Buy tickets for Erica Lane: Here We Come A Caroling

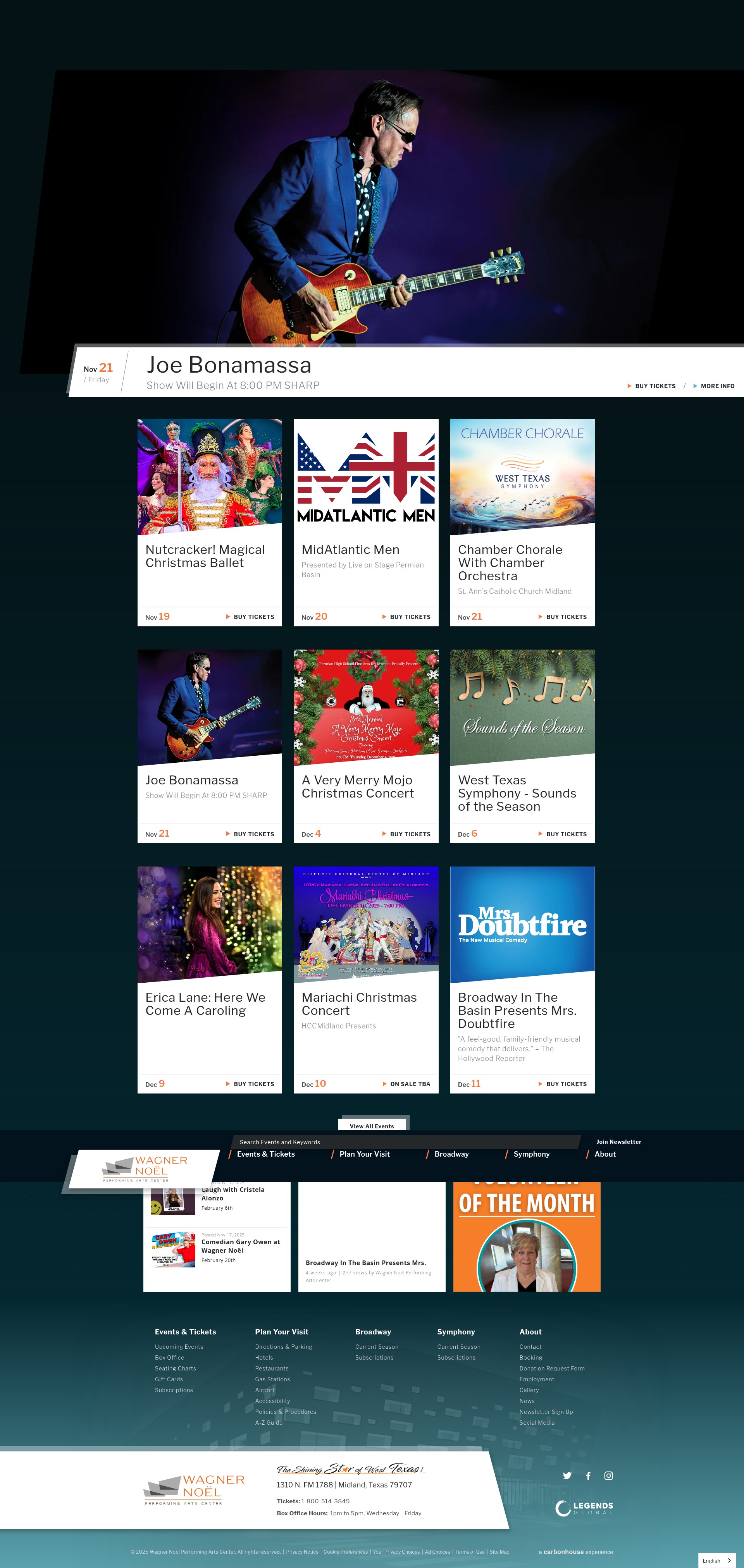250,1084
